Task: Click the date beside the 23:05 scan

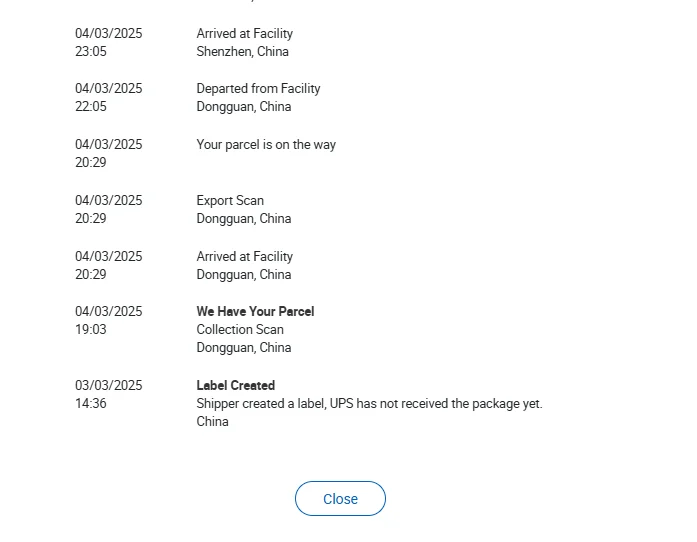Action: point(108,33)
